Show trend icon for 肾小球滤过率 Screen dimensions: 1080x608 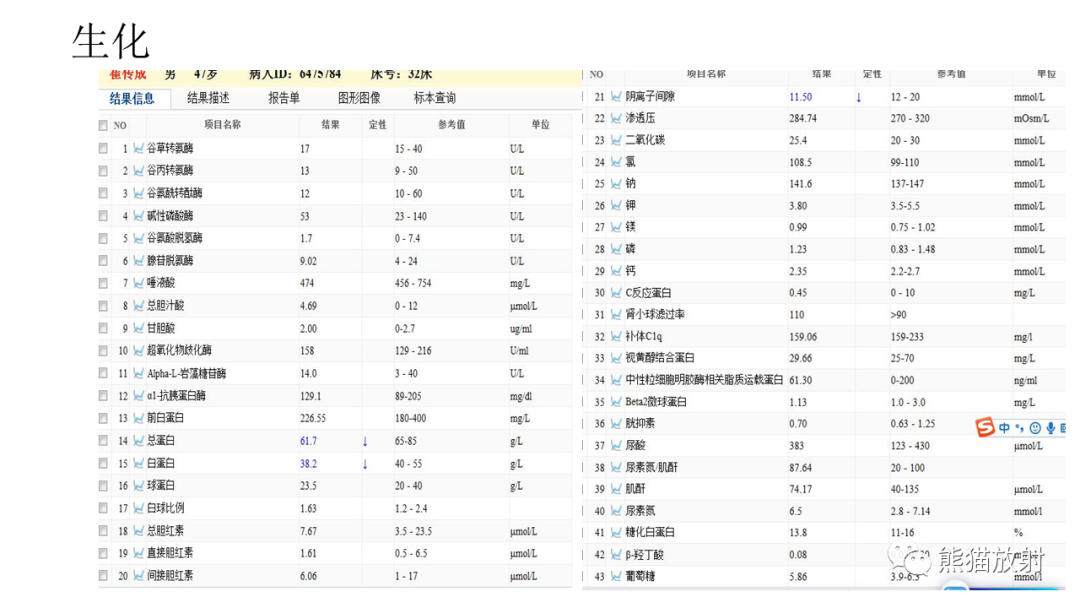616,314
